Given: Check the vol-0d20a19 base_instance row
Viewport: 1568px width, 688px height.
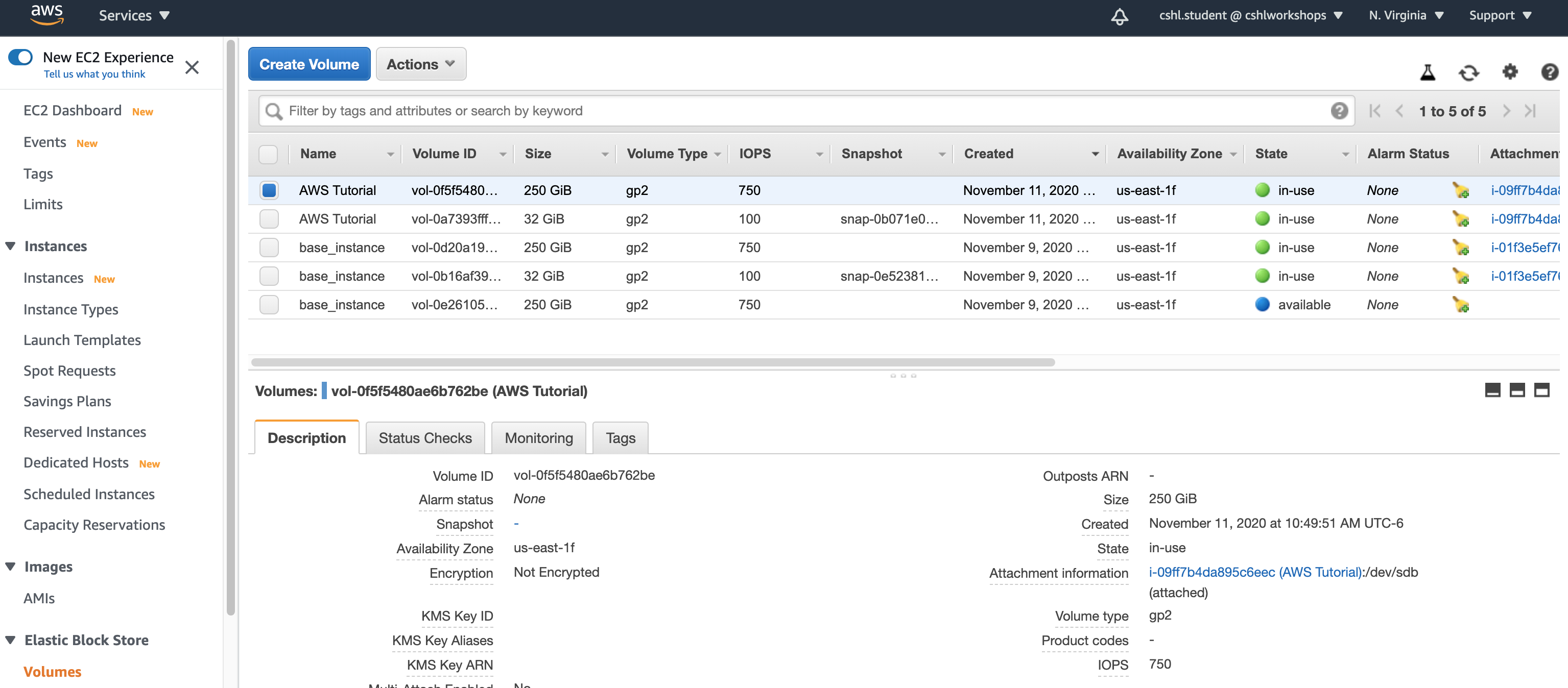Looking at the screenshot, I should [269, 248].
